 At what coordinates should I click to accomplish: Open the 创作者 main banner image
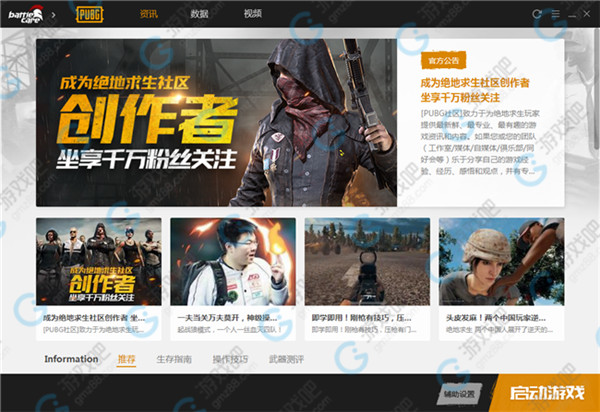pos(217,123)
